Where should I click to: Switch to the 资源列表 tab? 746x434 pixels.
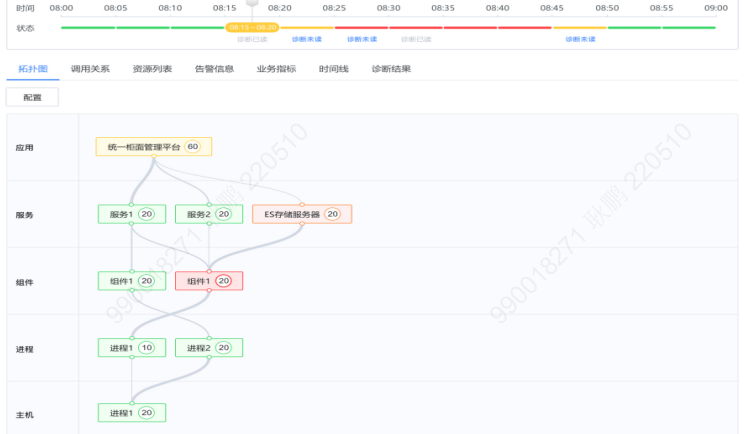point(152,69)
